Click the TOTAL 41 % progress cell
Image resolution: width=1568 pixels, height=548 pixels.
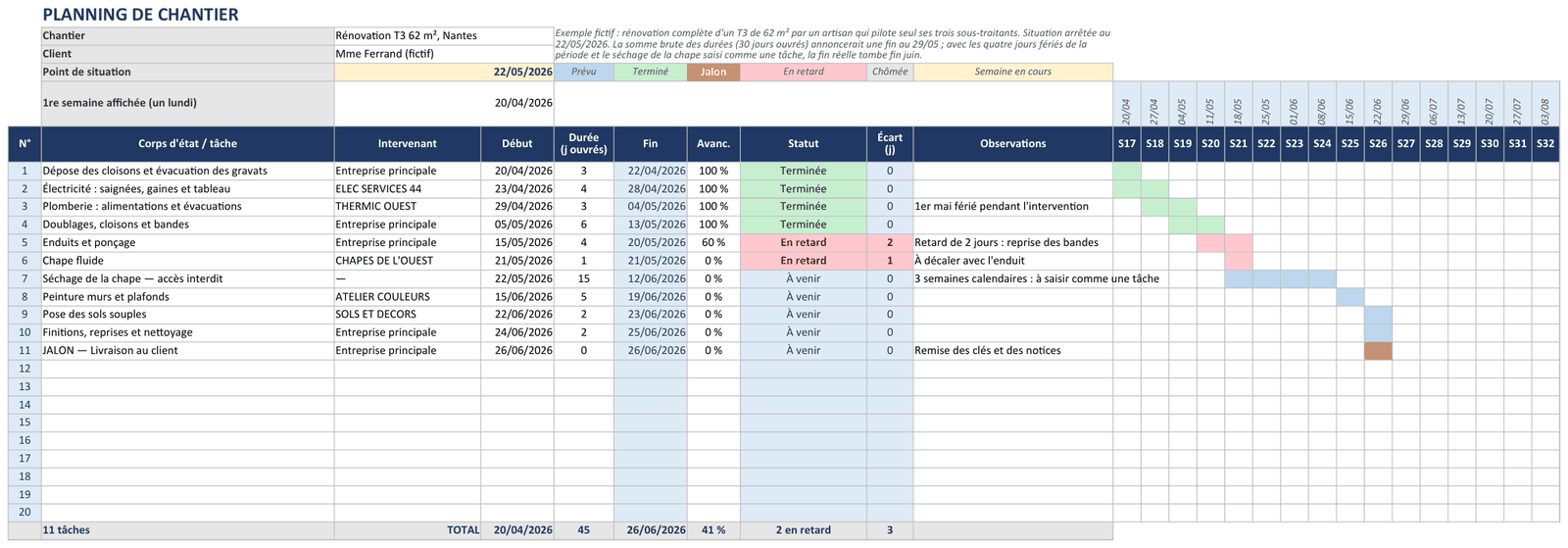point(713,530)
